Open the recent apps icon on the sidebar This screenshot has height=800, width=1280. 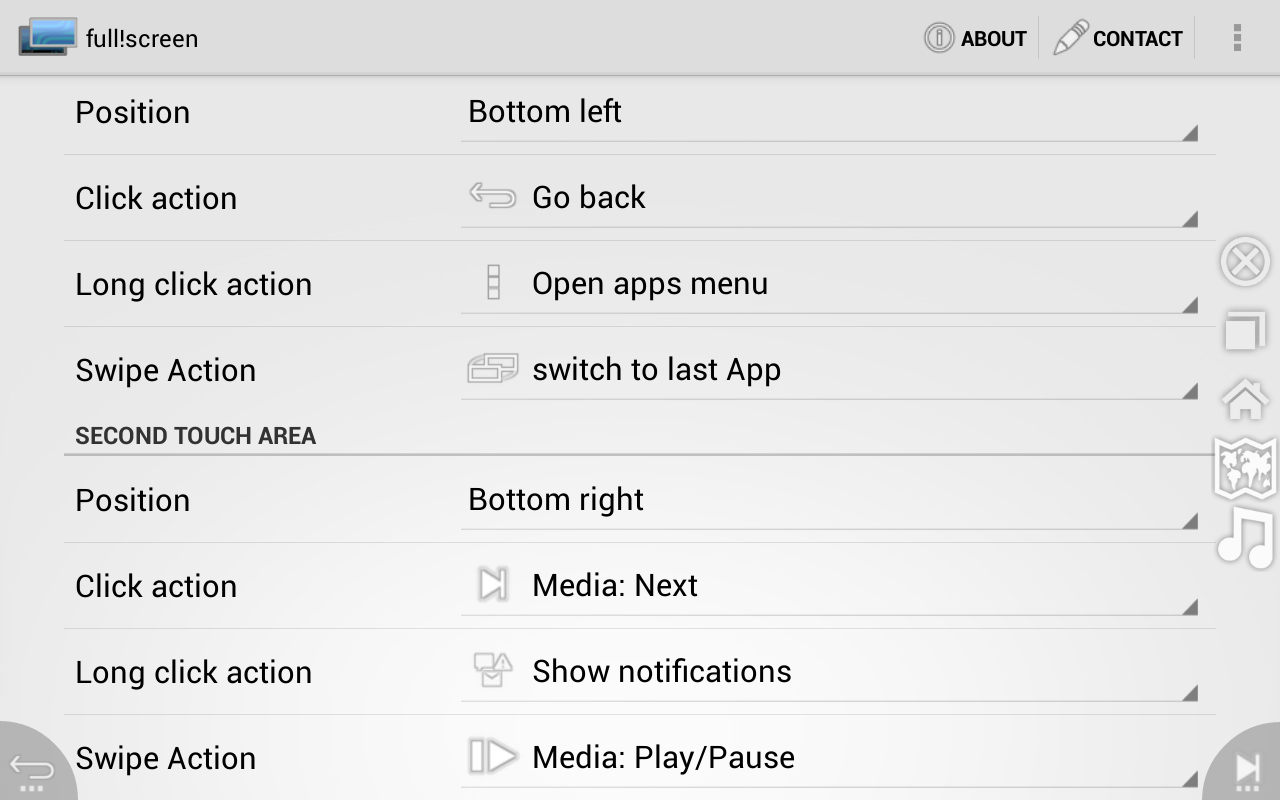(1244, 330)
